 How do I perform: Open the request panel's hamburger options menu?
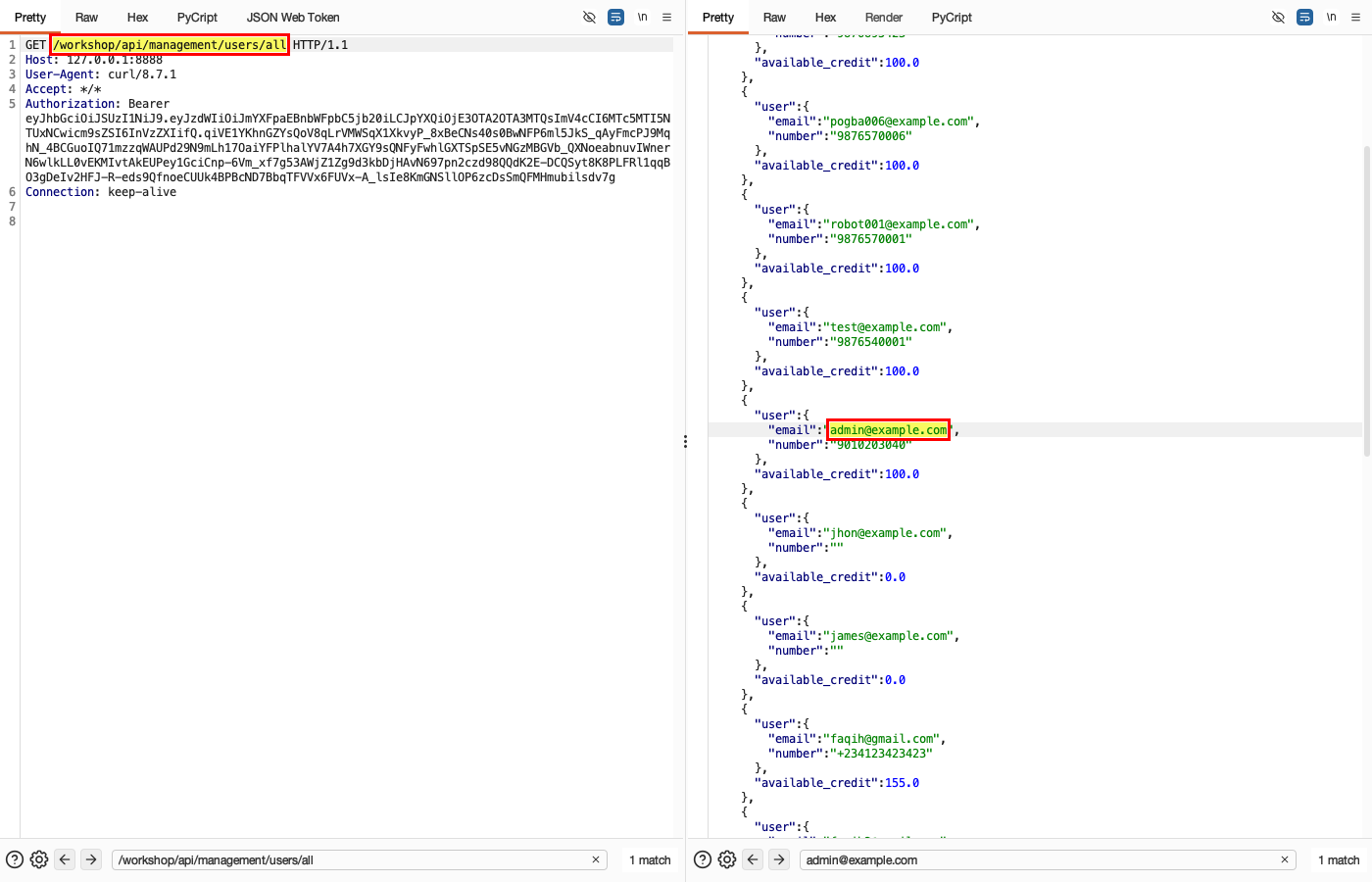[667, 18]
